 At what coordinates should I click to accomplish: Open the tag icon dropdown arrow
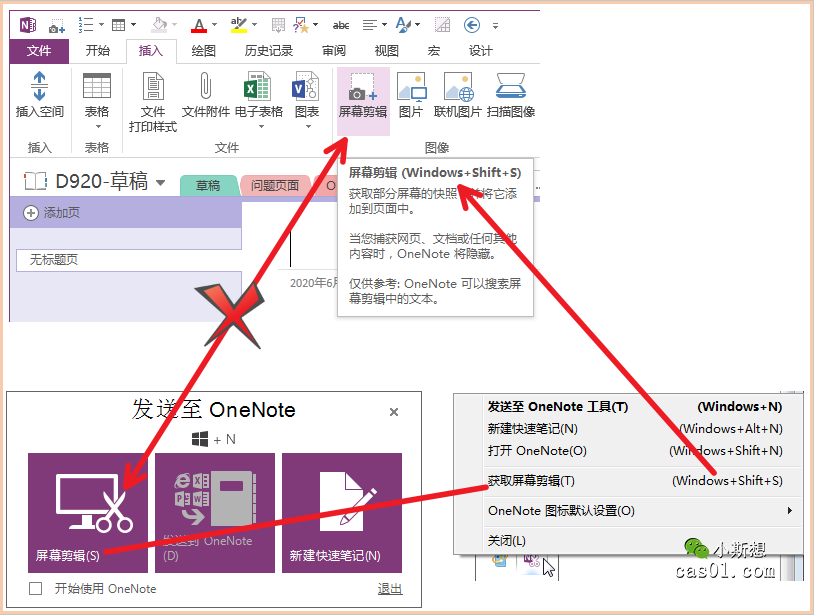coord(315,24)
